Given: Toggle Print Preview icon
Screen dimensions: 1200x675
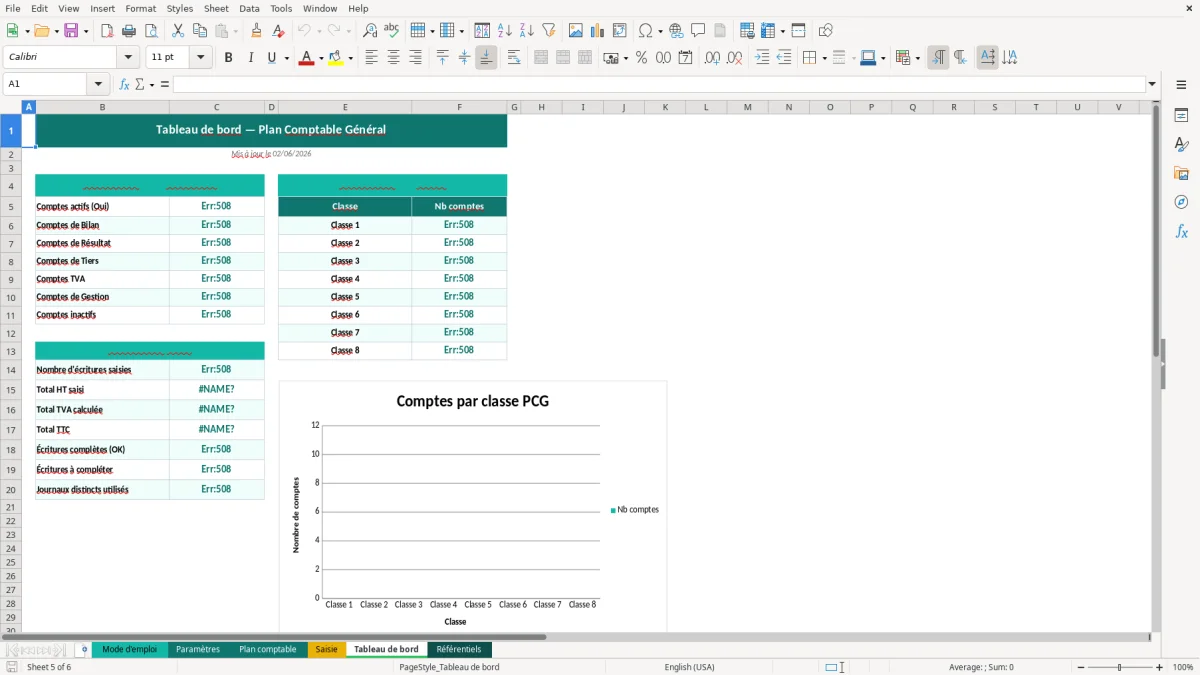Looking at the screenshot, I should tap(151, 31).
